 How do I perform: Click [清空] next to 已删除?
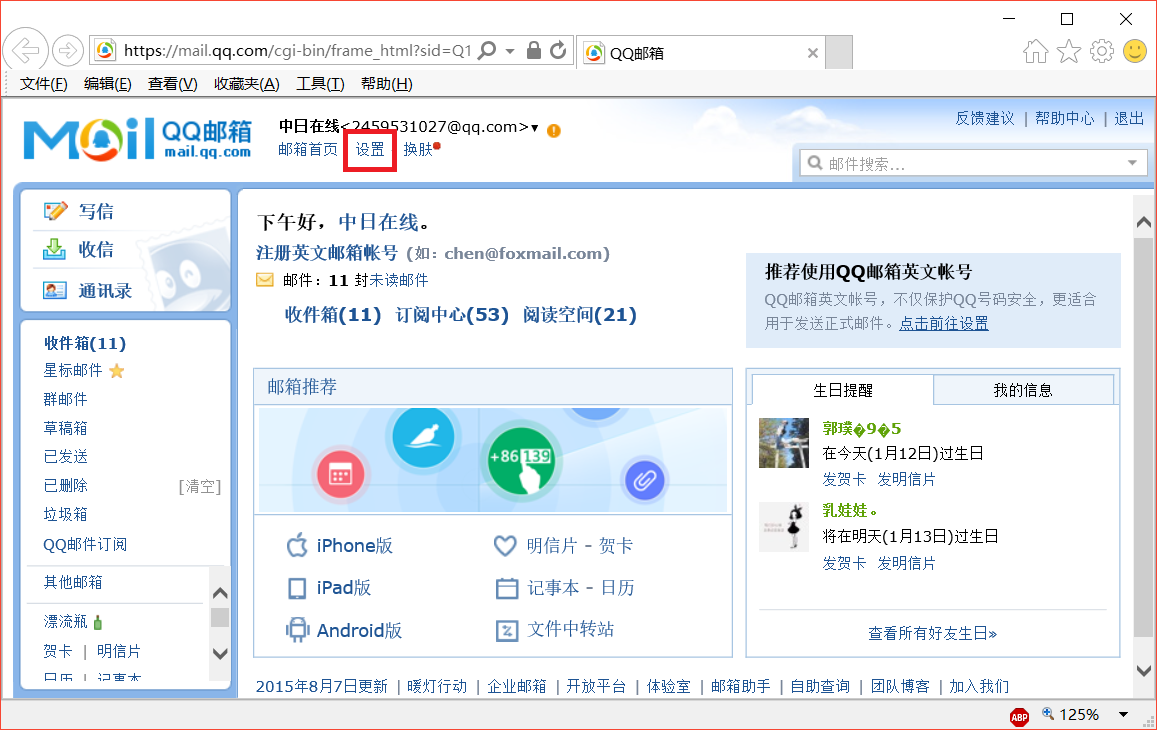[x=199, y=486]
